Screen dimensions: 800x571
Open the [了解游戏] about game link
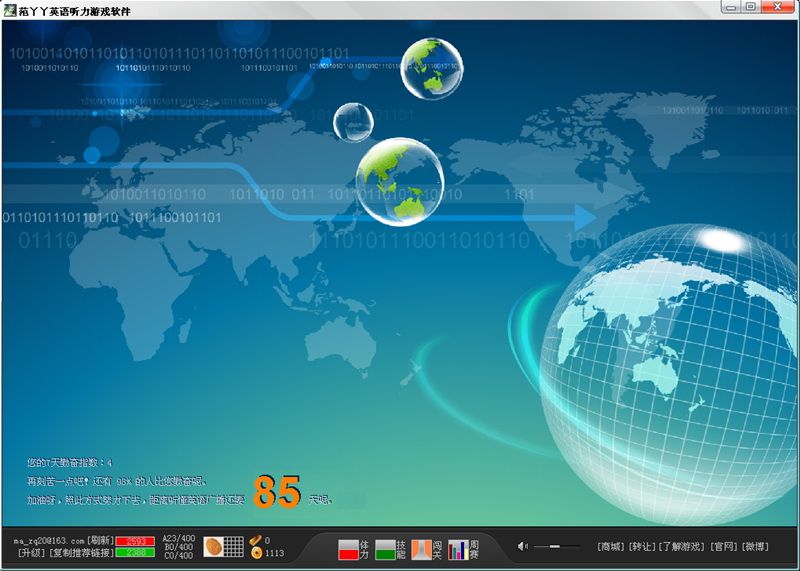682,547
